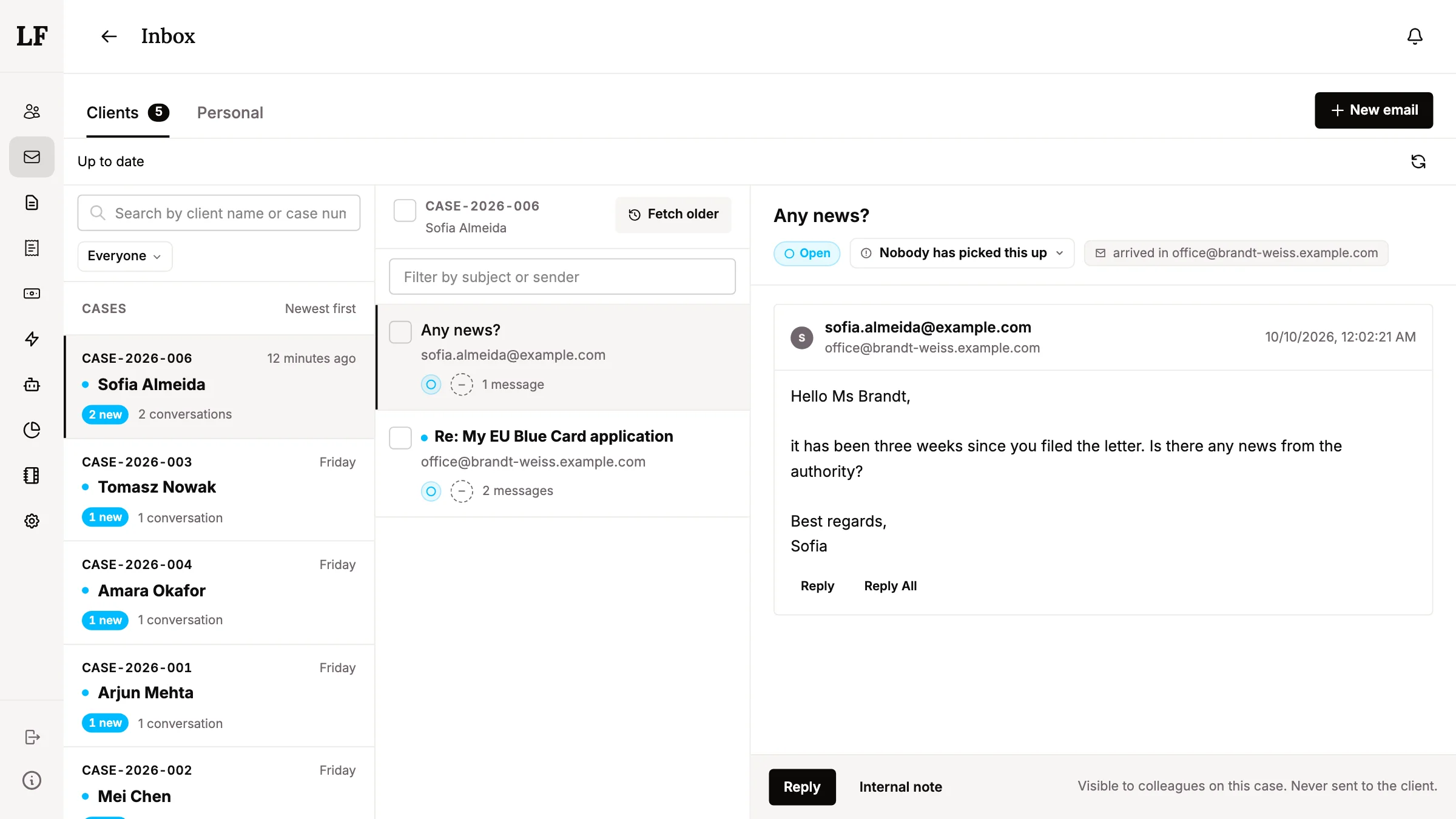The height and width of the screenshot is (819, 1456).
Task: Click the Up to date status text
Action: tap(110, 161)
